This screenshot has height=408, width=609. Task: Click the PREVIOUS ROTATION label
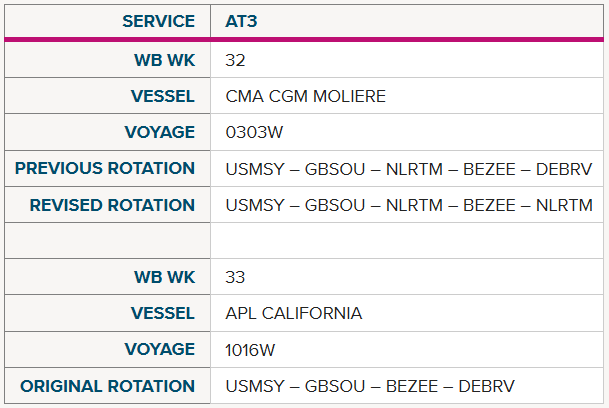tap(105, 168)
